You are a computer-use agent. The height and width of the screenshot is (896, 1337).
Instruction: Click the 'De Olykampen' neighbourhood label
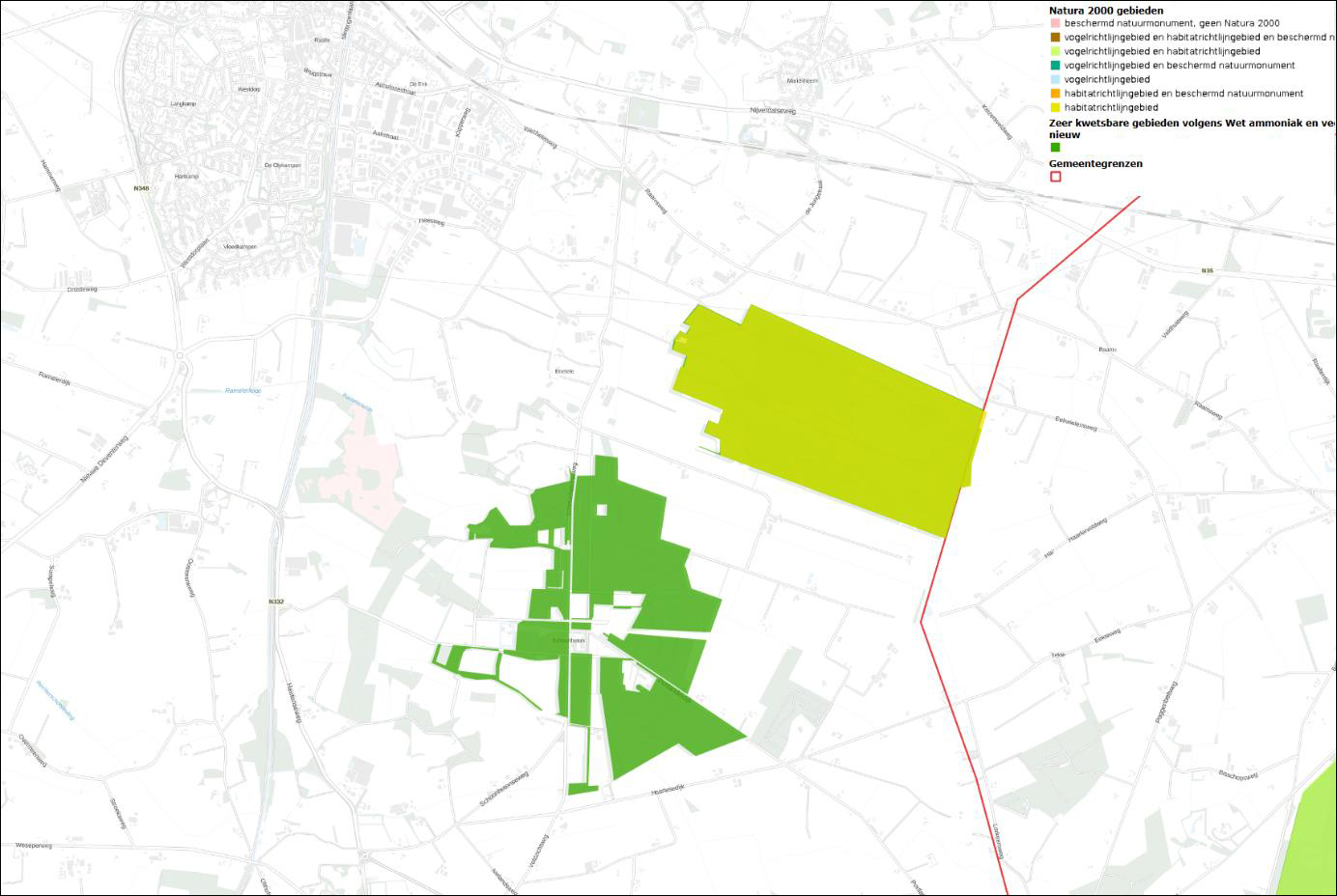click(x=282, y=165)
